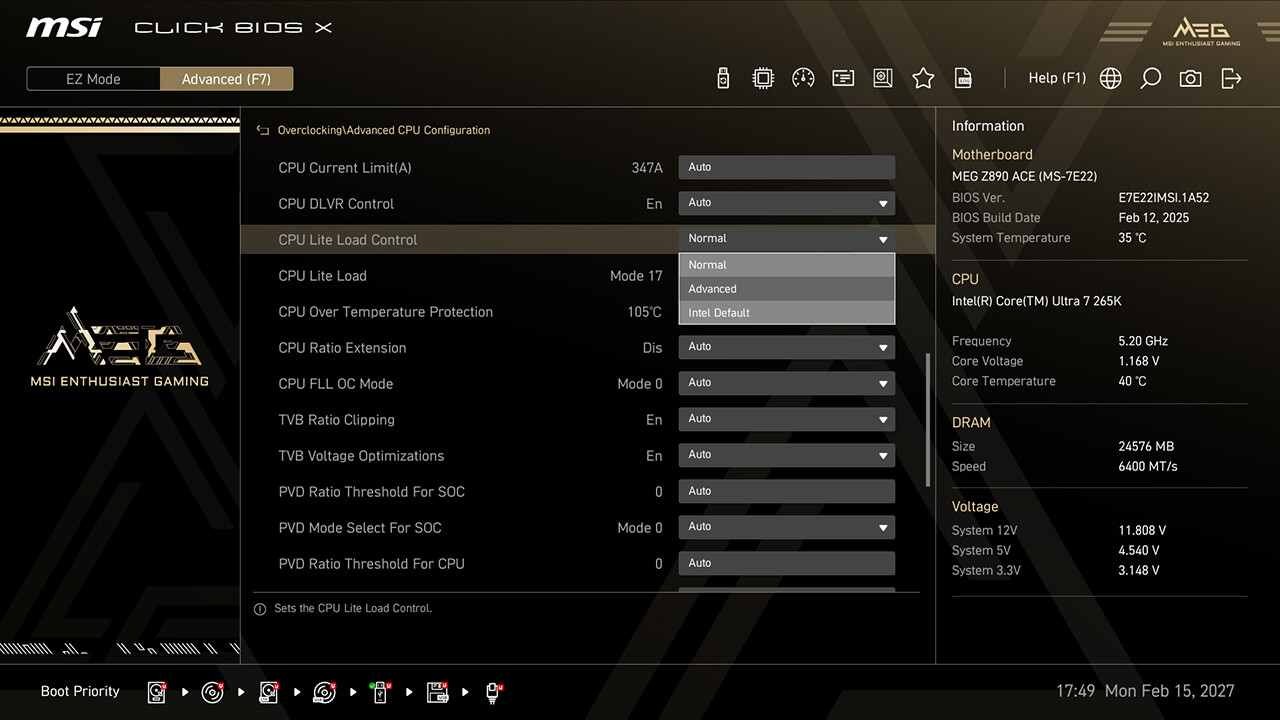Switch to EZ Mode tab
The image size is (1280, 720).
pos(93,79)
